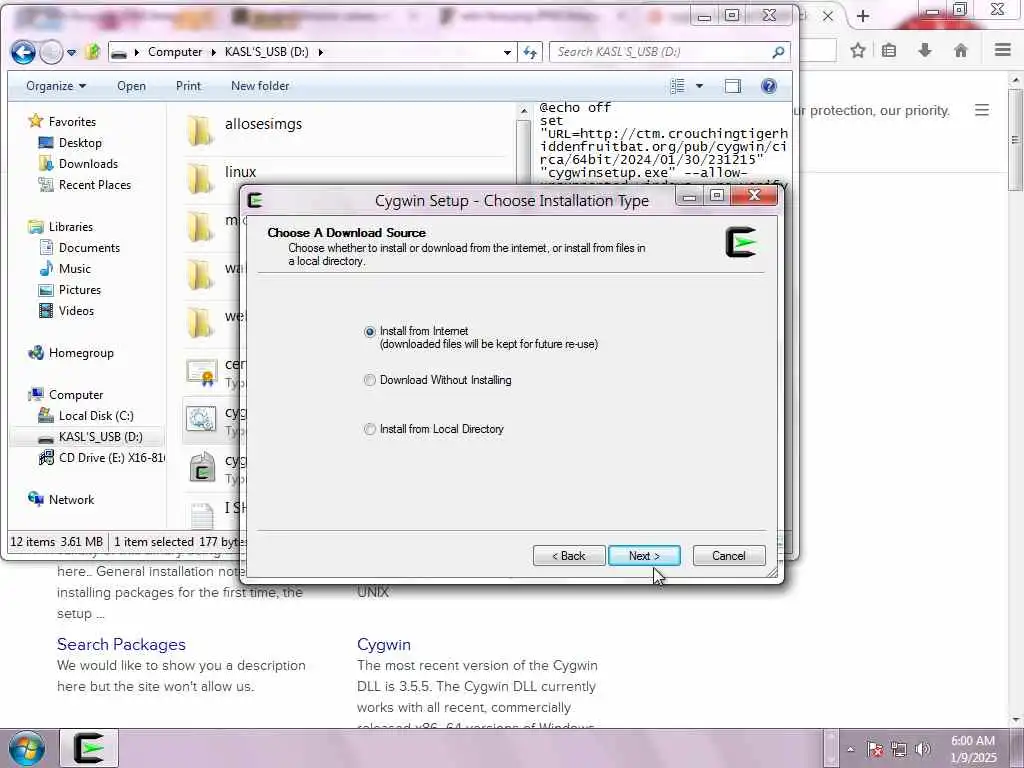This screenshot has height=768, width=1024.
Task: Open Cygwin link on webpage
Action: coord(384,644)
